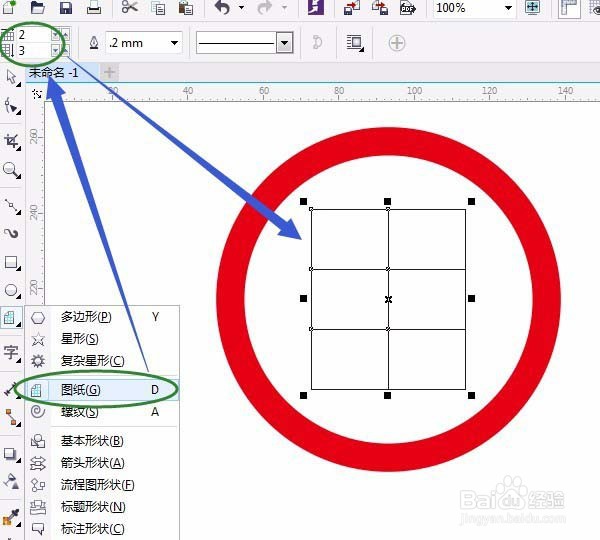Choose 流程图形状(F) from the flyout
The width and height of the screenshot is (600, 540).
(x=102, y=485)
